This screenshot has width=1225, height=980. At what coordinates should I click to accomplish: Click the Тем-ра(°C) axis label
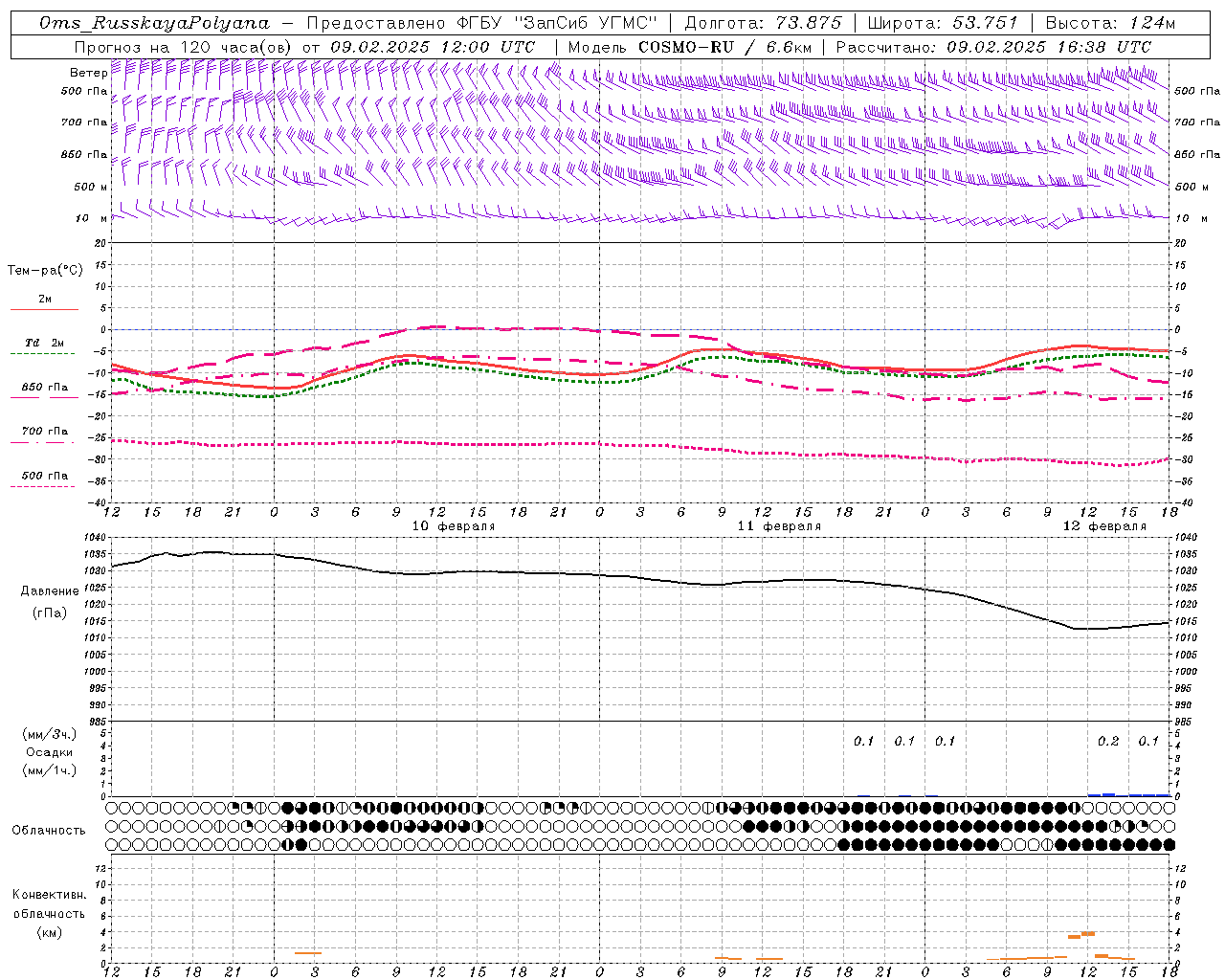pos(45,271)
